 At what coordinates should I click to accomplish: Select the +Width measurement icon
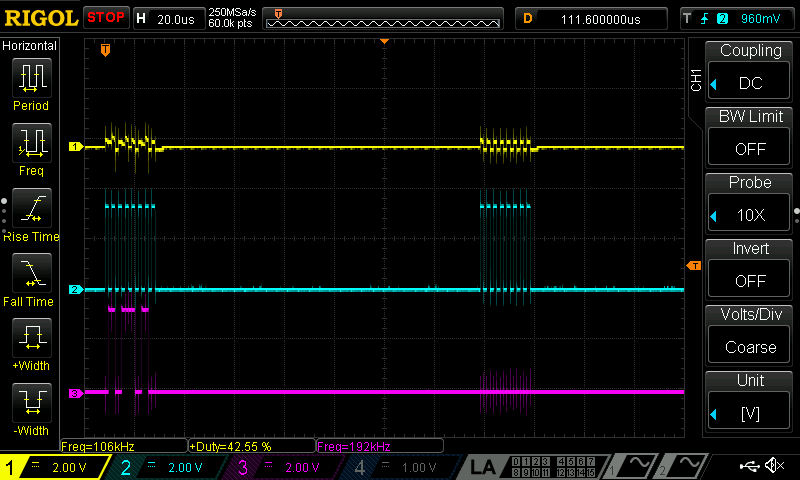pos(32,337)
